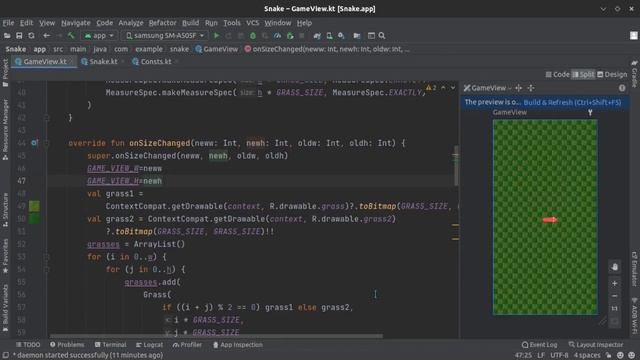Switch to the Consts.kt tab
Screen dimensions: 640x360
156,62
